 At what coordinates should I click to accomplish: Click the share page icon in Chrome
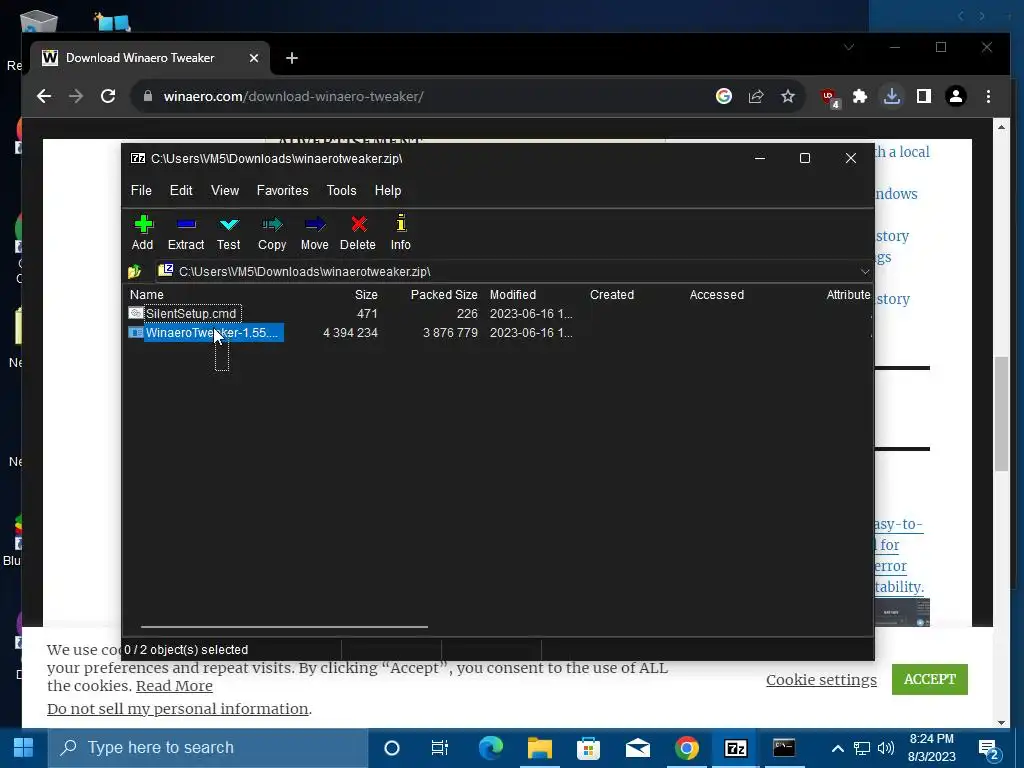(x=756, y=97)
